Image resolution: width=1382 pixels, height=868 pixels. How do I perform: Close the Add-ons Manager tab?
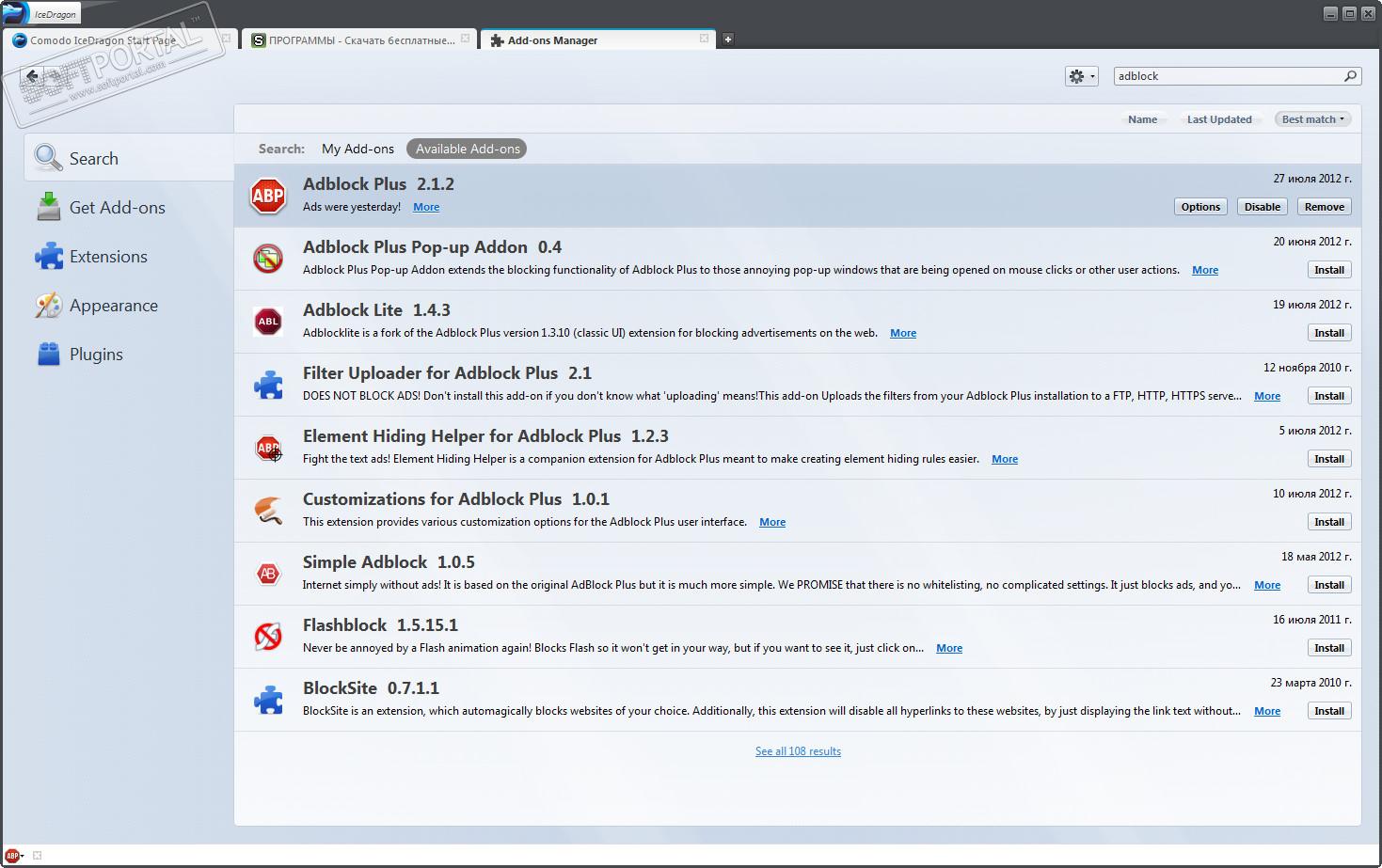point(704,39)
